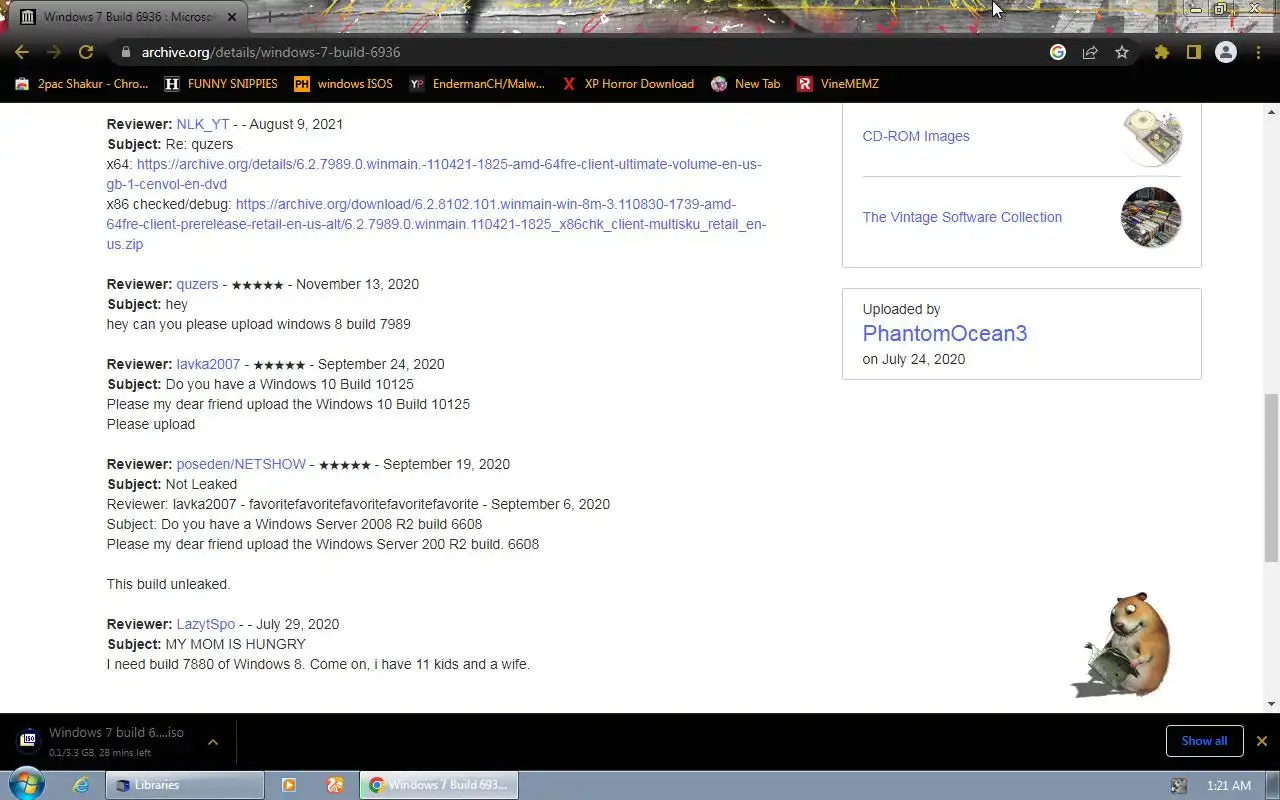Screen dimensions: 1280x800
Task: Click the 'MY MOM IS HUNGRY' subject text
Action: tap(235, 644)
